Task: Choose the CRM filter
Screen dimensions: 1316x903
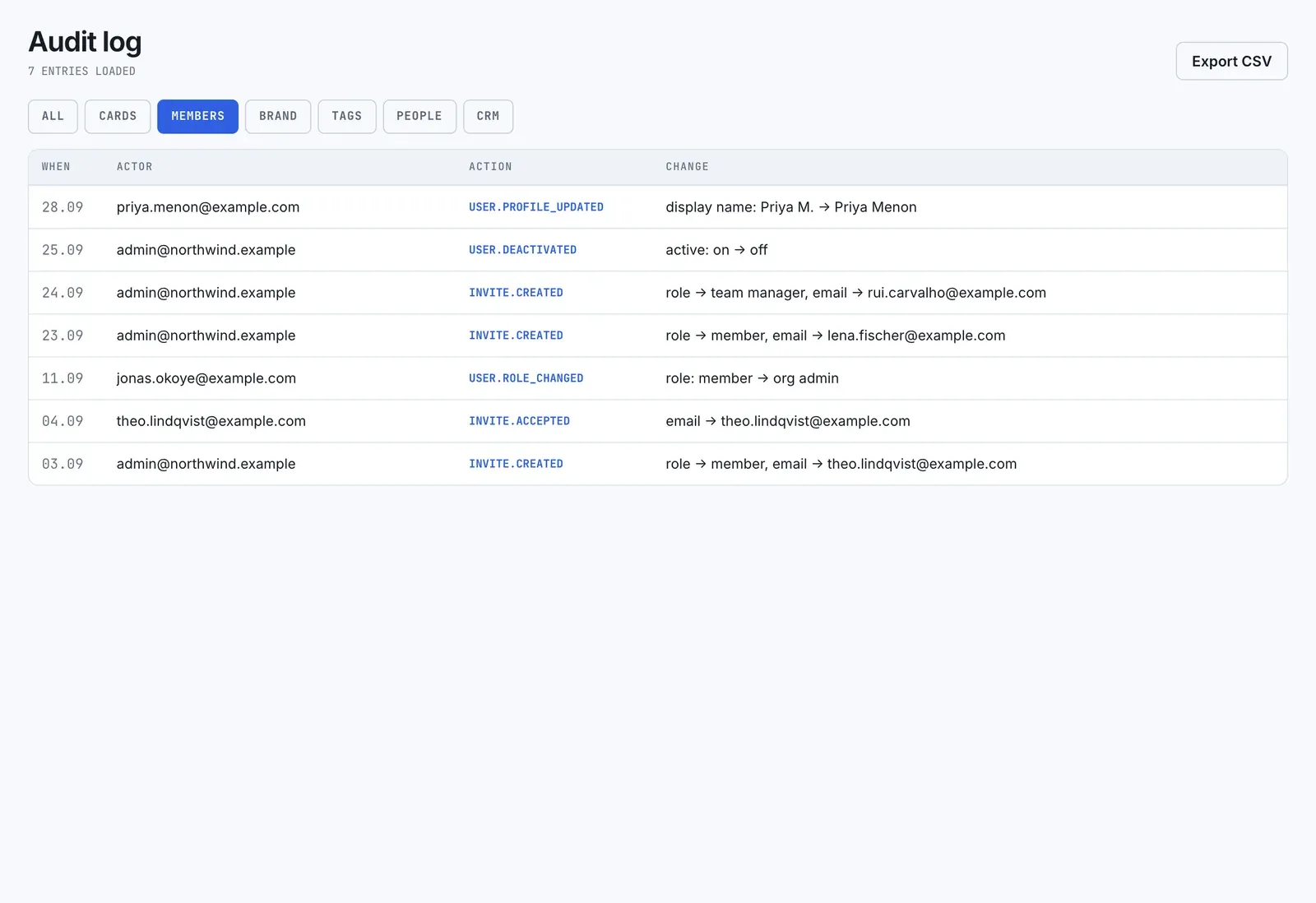Action: (488, 116)
